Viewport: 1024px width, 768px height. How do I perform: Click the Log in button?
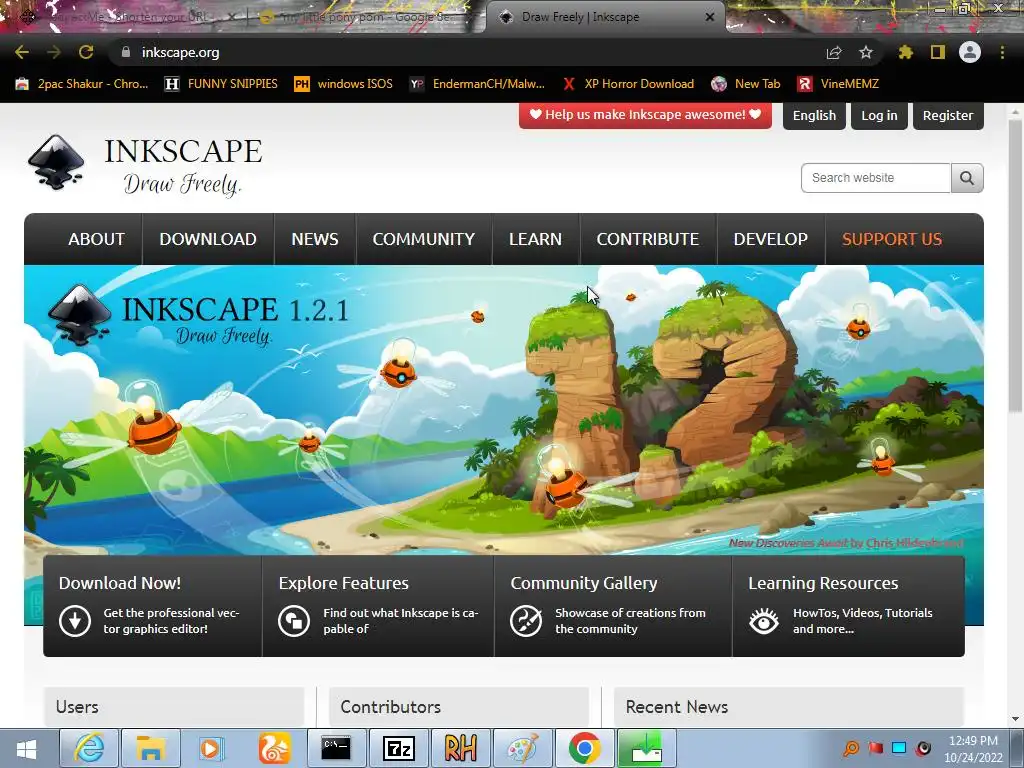(879, 116)
